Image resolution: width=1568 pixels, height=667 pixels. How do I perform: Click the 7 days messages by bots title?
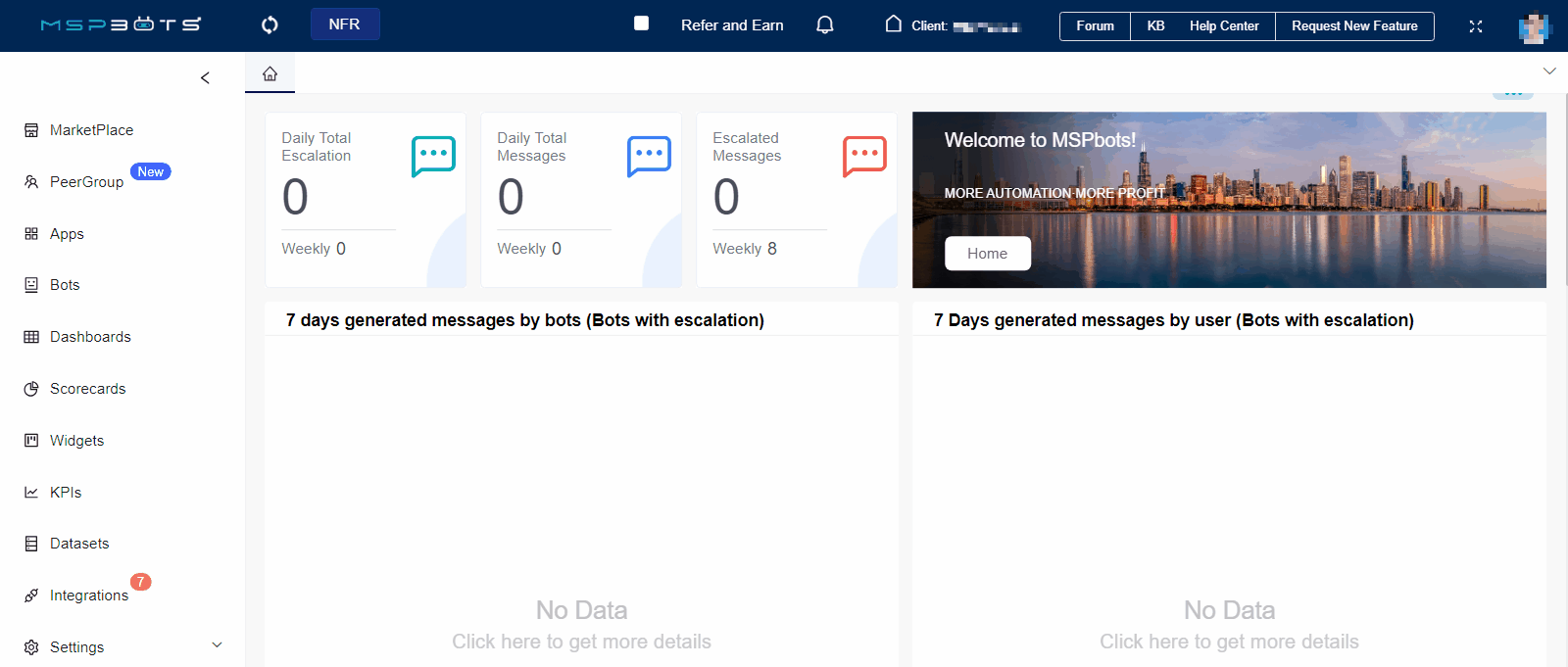click(525, 320)
